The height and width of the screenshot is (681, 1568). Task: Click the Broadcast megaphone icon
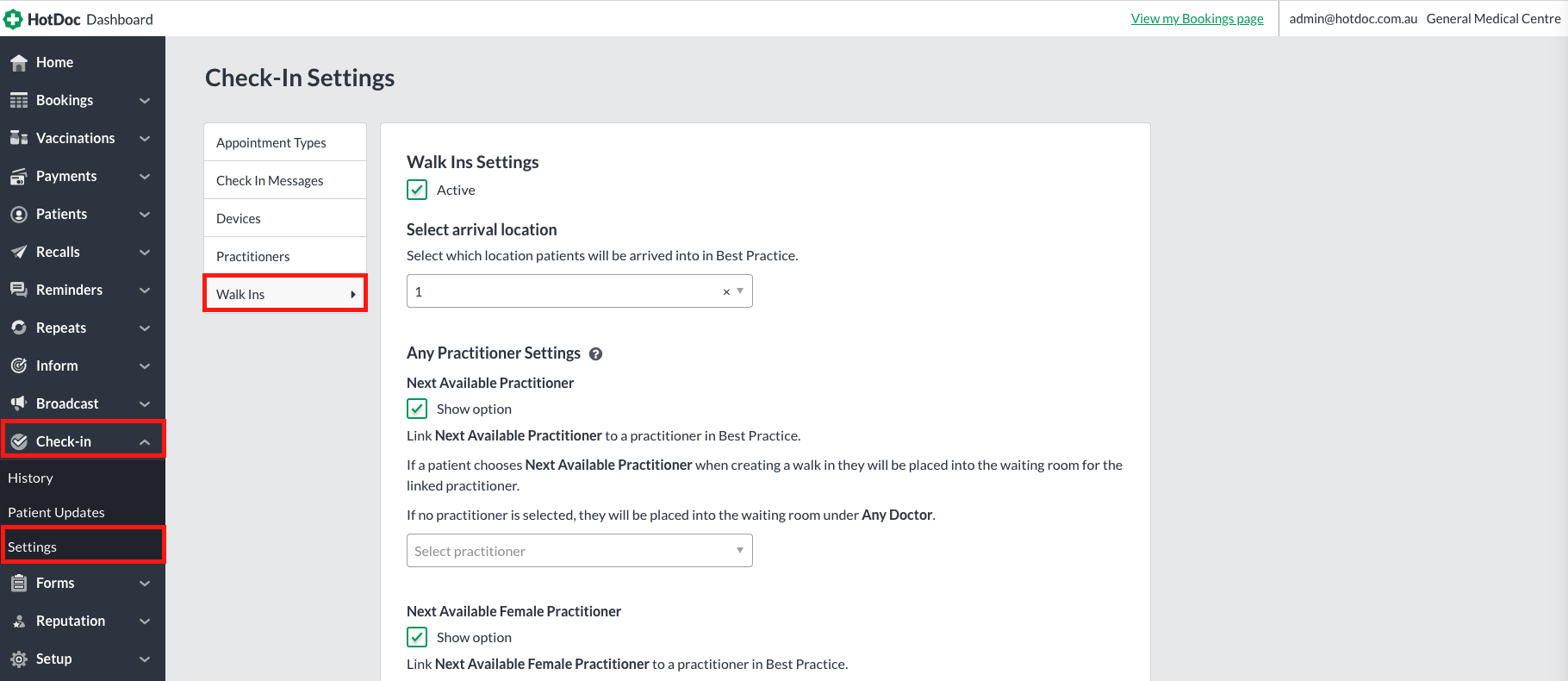19,403
